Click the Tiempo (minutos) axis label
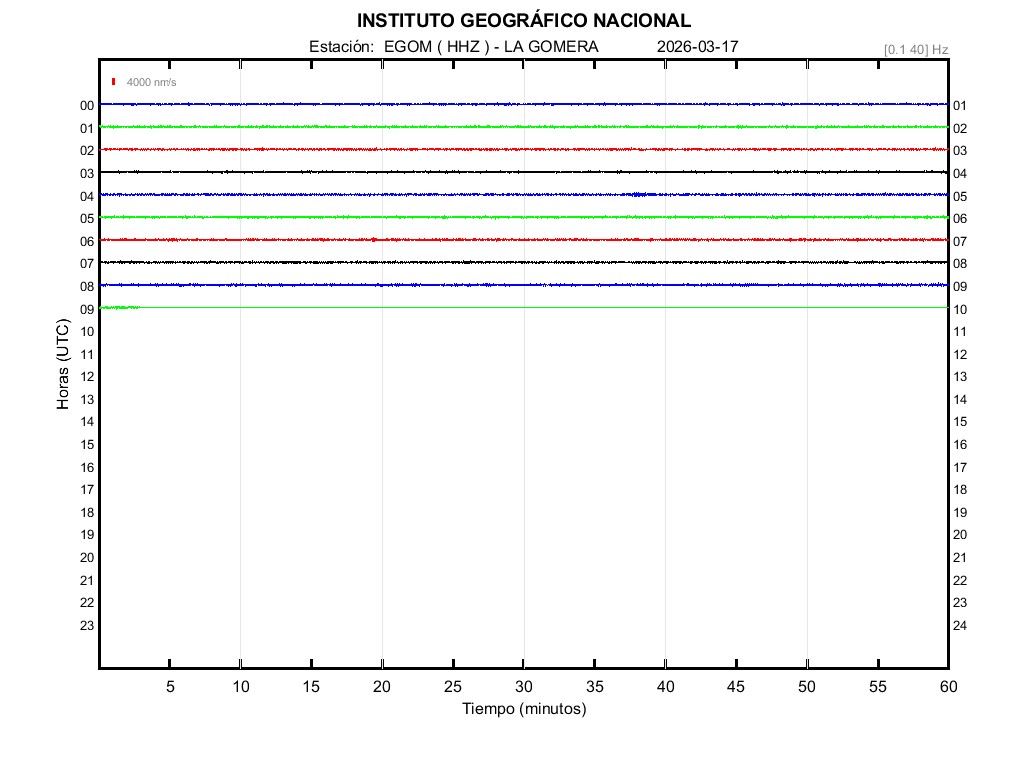This screenshot has width=1024, height=768. click(523, 709)
